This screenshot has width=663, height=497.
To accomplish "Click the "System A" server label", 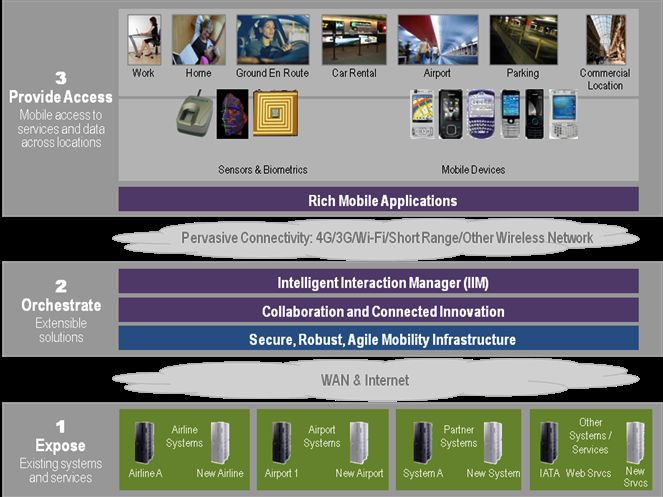I will point(423,473).
